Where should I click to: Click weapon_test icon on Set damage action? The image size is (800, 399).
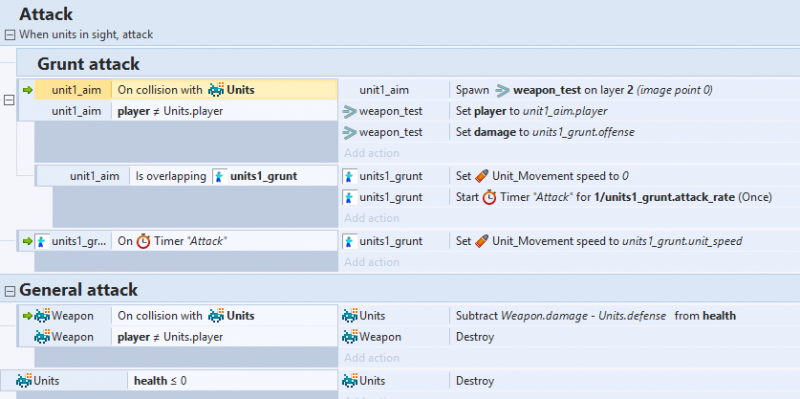[x=349, y=132]
